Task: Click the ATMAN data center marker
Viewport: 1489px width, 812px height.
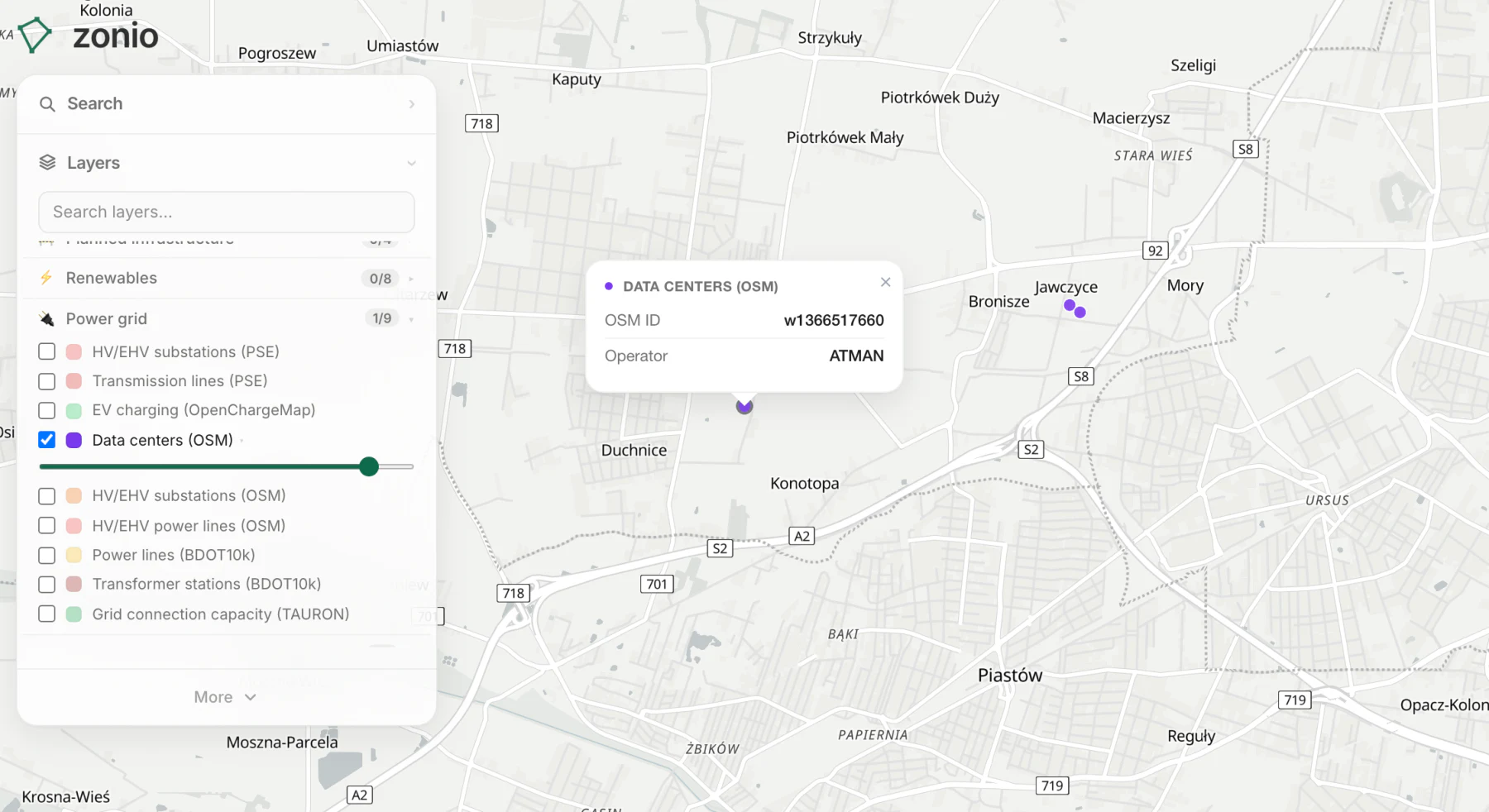Action: pos(744,406)
